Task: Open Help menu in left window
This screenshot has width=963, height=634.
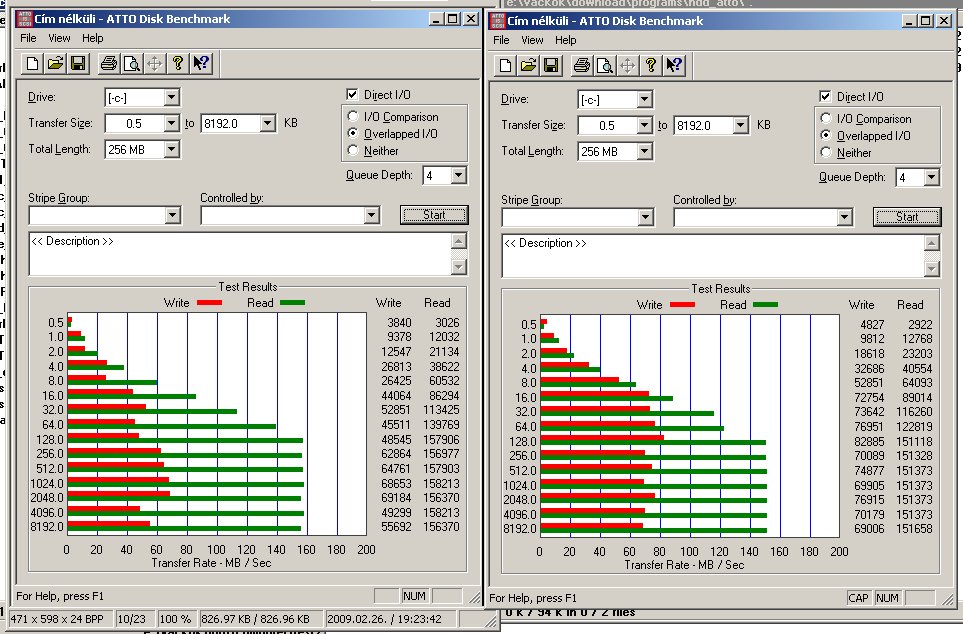Action: (93, 38)
